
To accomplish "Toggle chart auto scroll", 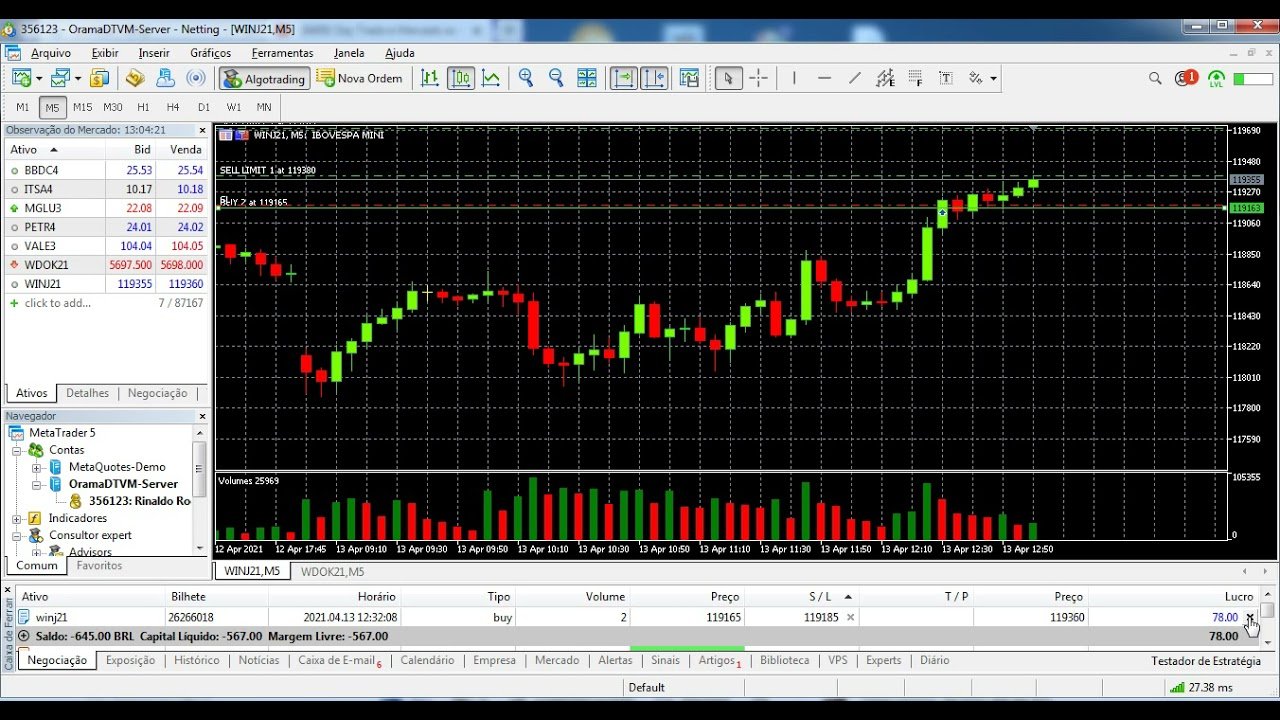I will [623, 78].
